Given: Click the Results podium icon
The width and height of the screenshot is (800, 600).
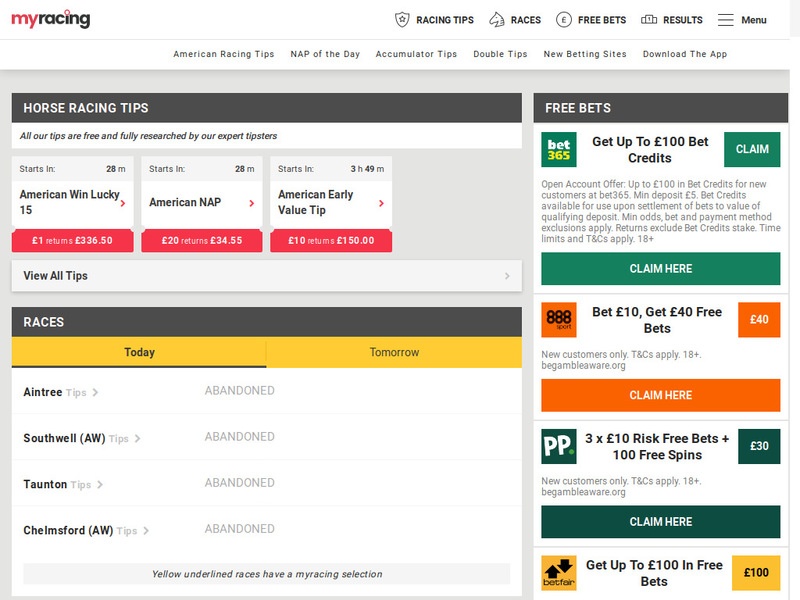Looking at the screenshot, I should (649, 20).
